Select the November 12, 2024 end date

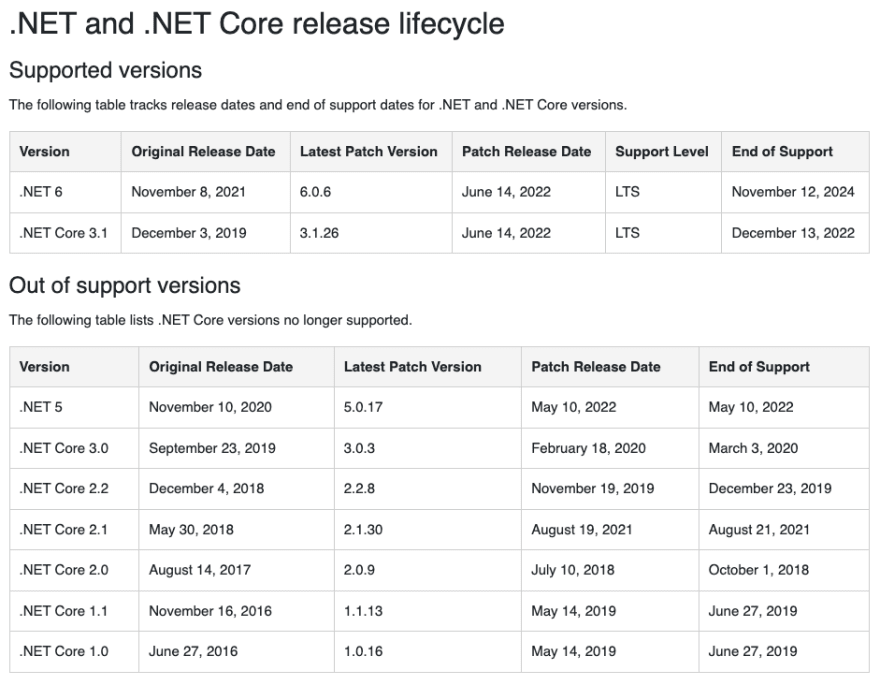793,192
